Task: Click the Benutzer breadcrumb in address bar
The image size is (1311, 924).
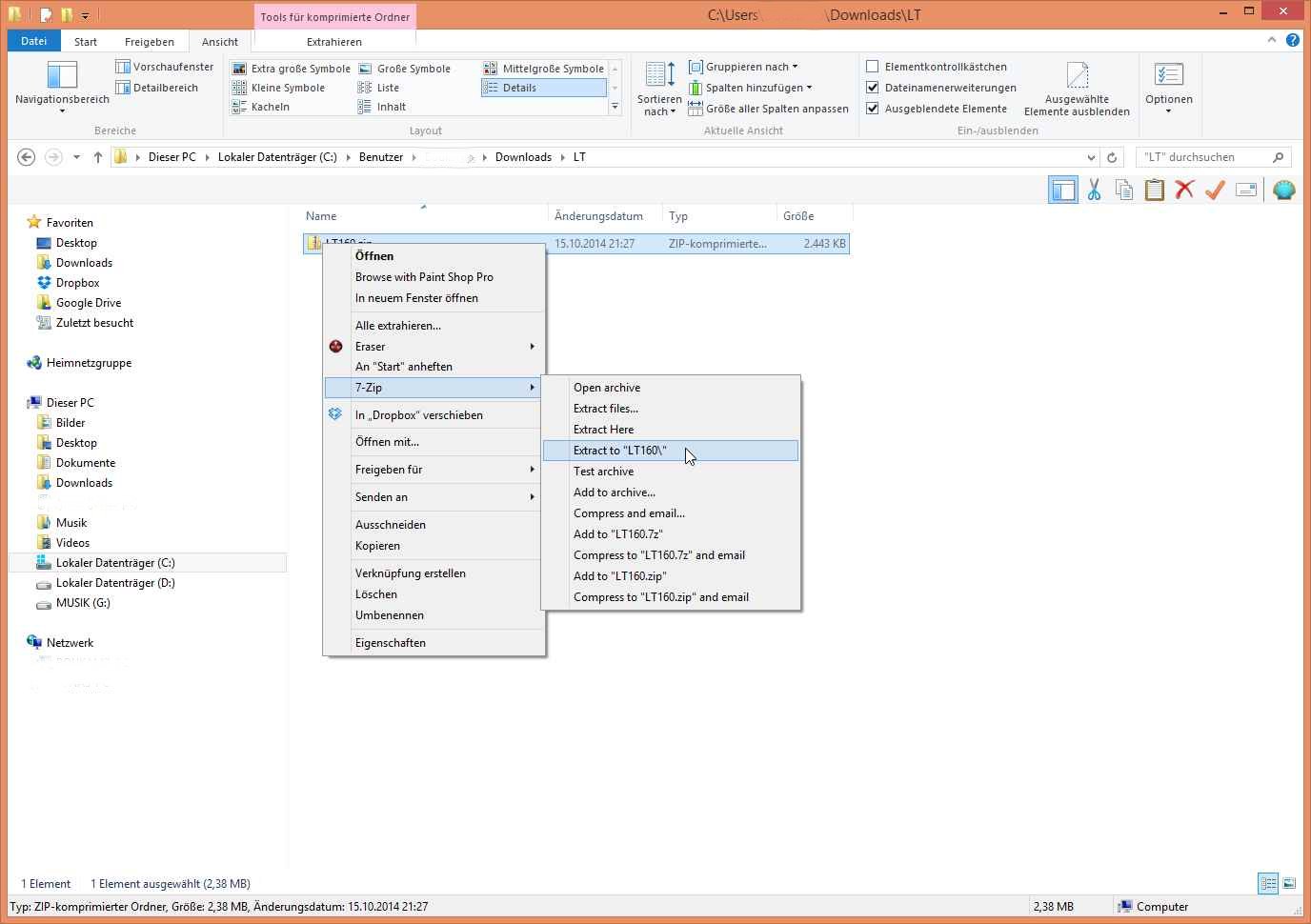Action: click(x=381, y=157)
